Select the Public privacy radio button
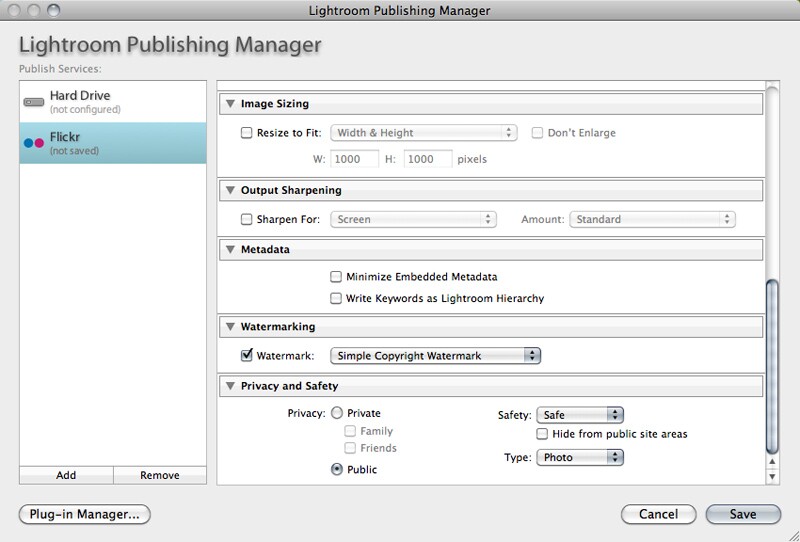This screenshot has height=542, width=800. point(337,469)
